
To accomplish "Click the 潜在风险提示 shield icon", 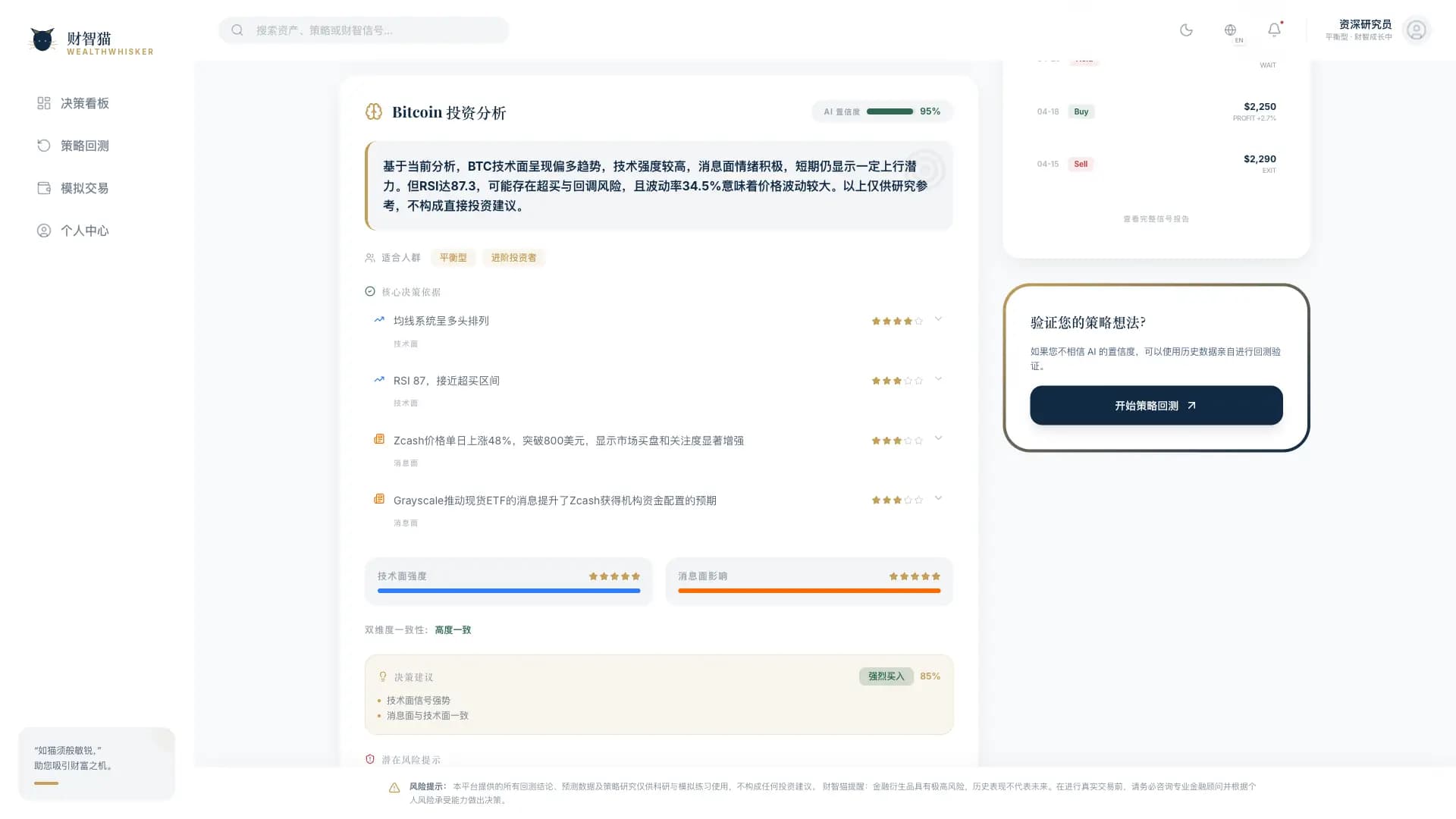I will [x=370, y=759].
